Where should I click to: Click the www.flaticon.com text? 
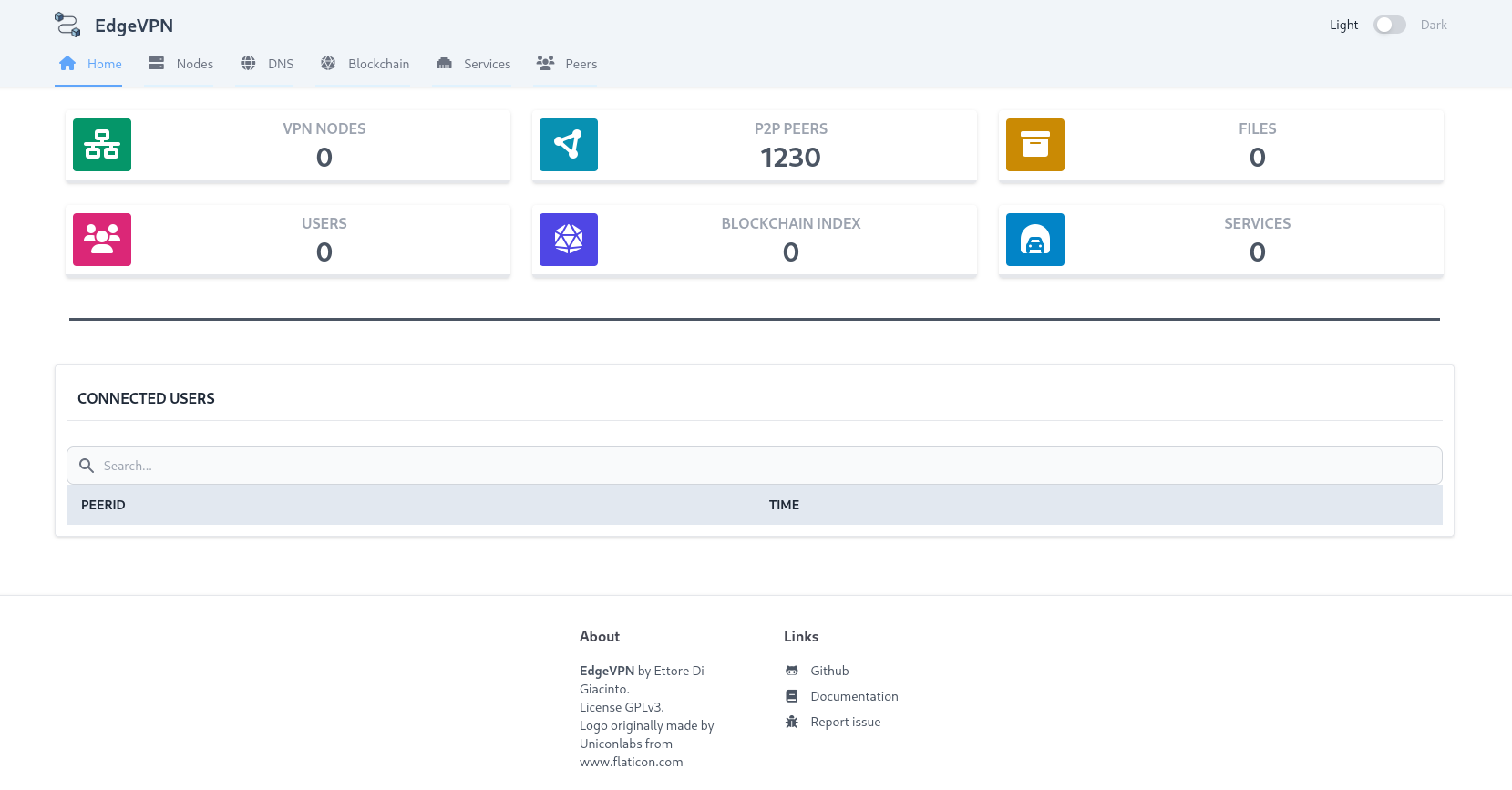[x=631, y=762]
